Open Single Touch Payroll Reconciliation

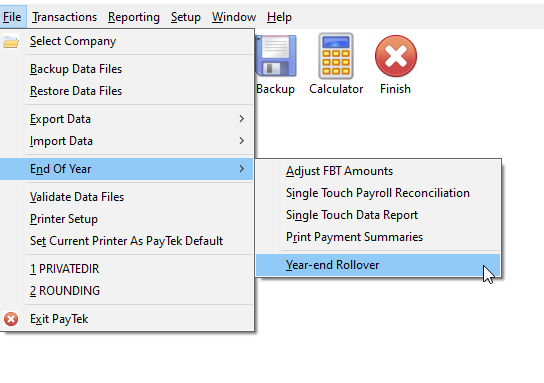[x=378, y=193]
